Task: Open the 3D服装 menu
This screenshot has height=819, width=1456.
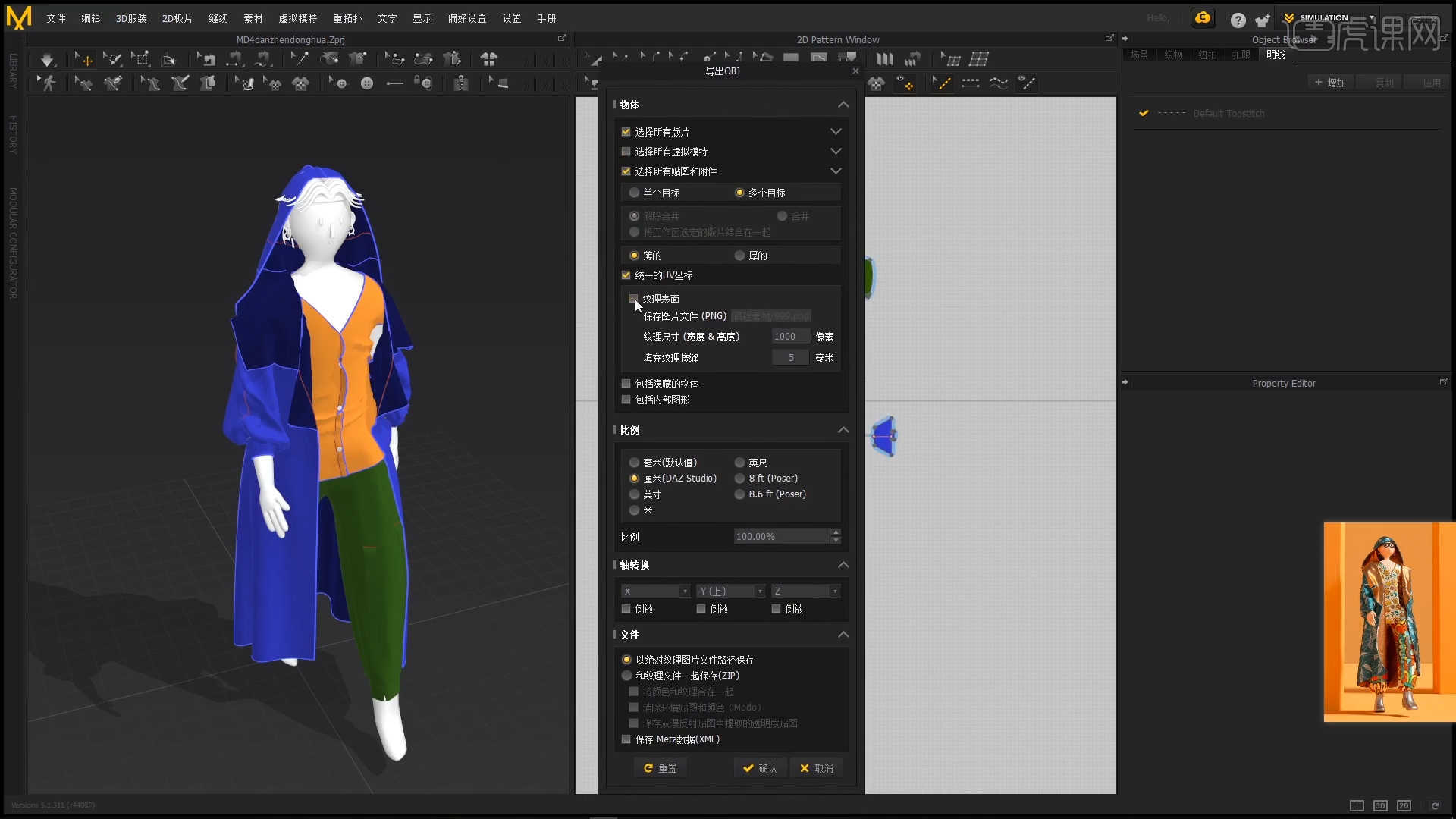Action: pos(130,18)
